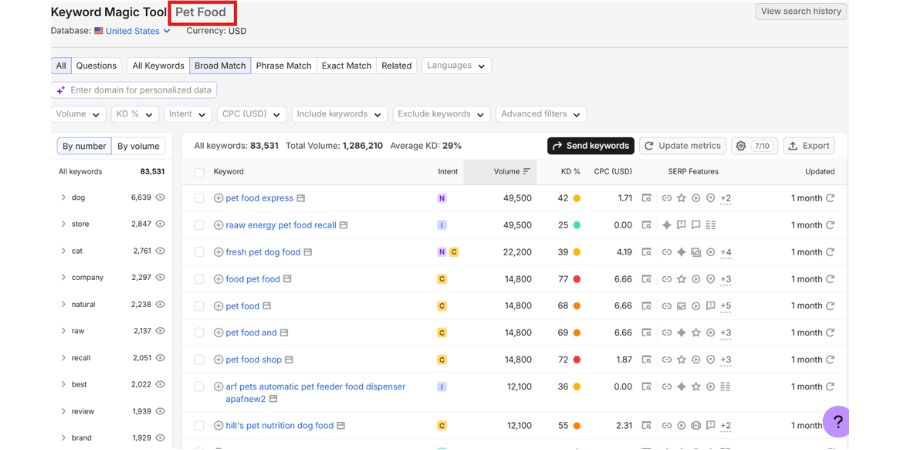Open the Exclude keywords dropdown

[x=441, y=114]
